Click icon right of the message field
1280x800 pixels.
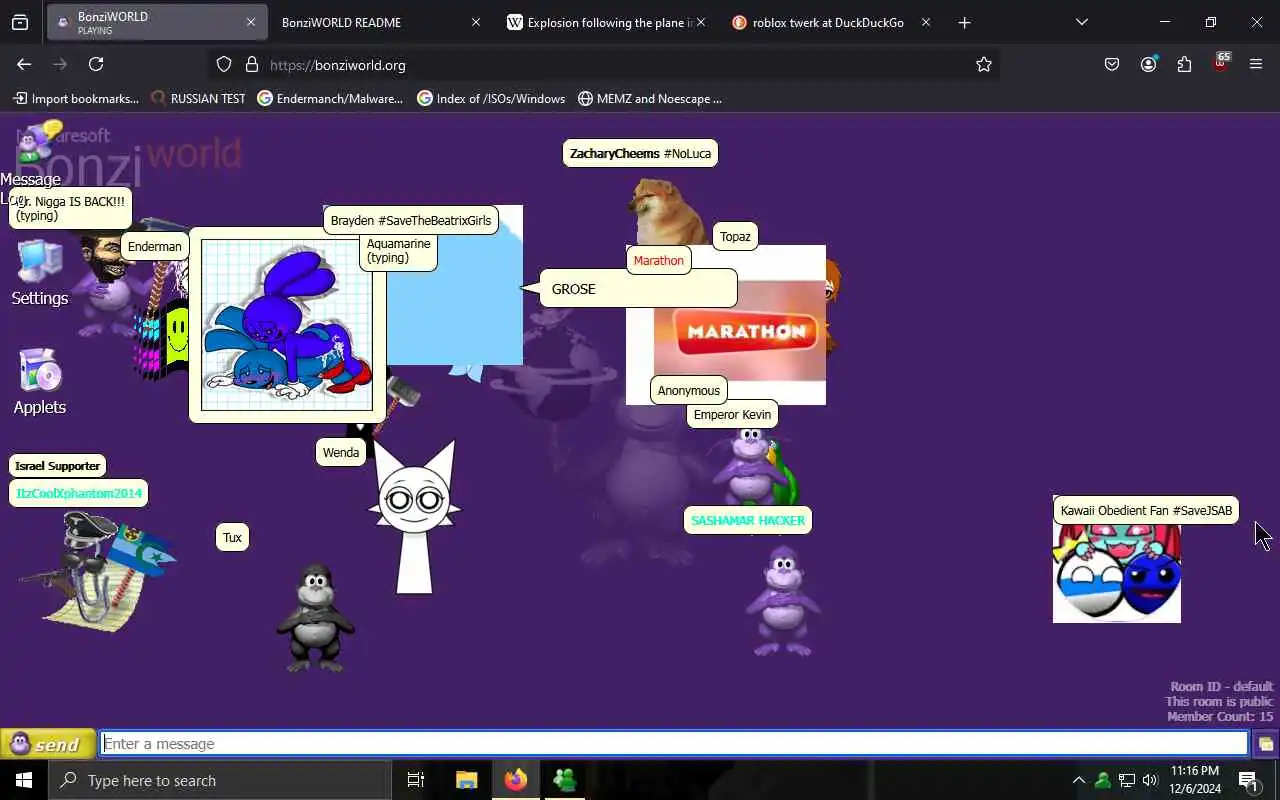[1265, 744]
